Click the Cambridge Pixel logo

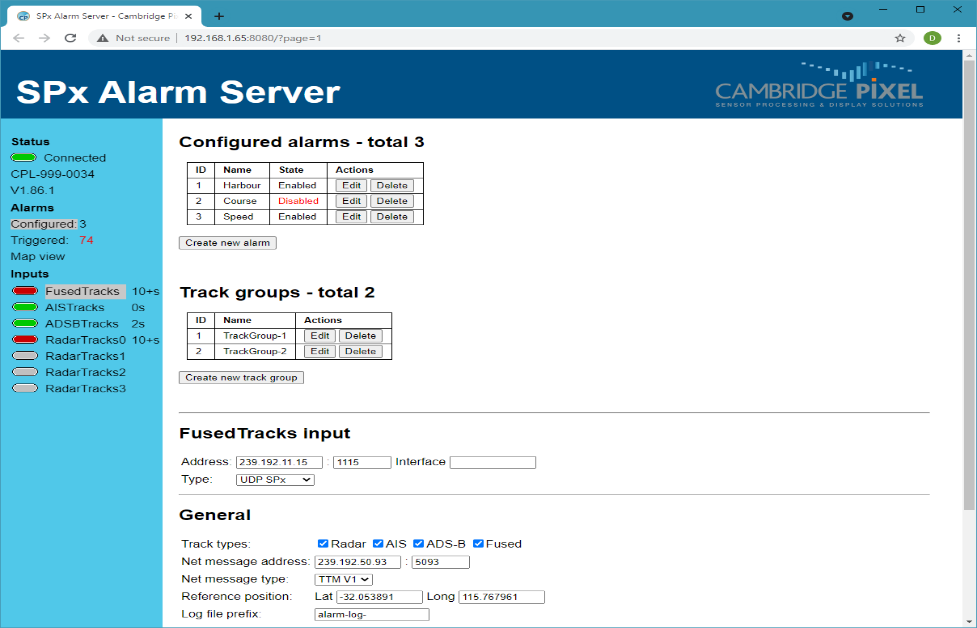click(819, 85)
